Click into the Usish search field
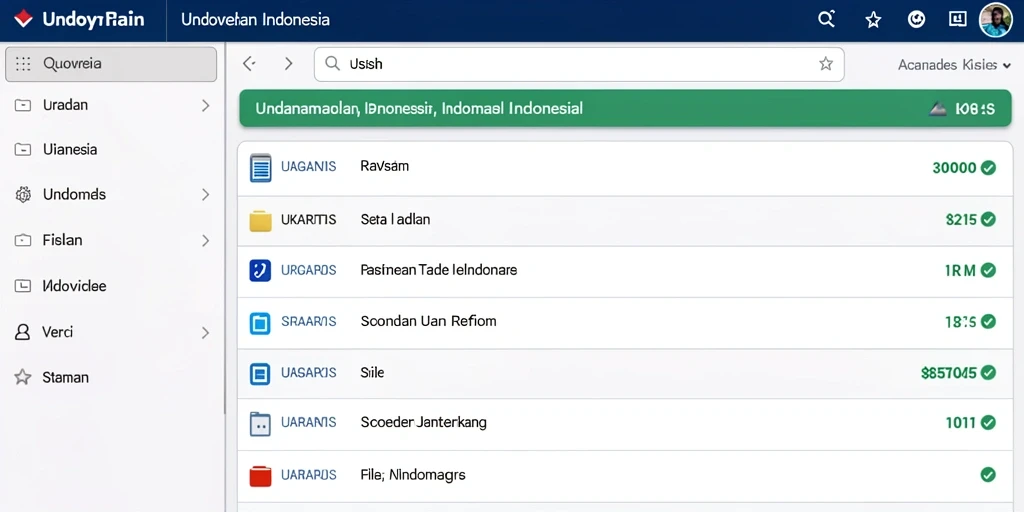This screenshot has height=512, width=1024. [x=579, y=64]
